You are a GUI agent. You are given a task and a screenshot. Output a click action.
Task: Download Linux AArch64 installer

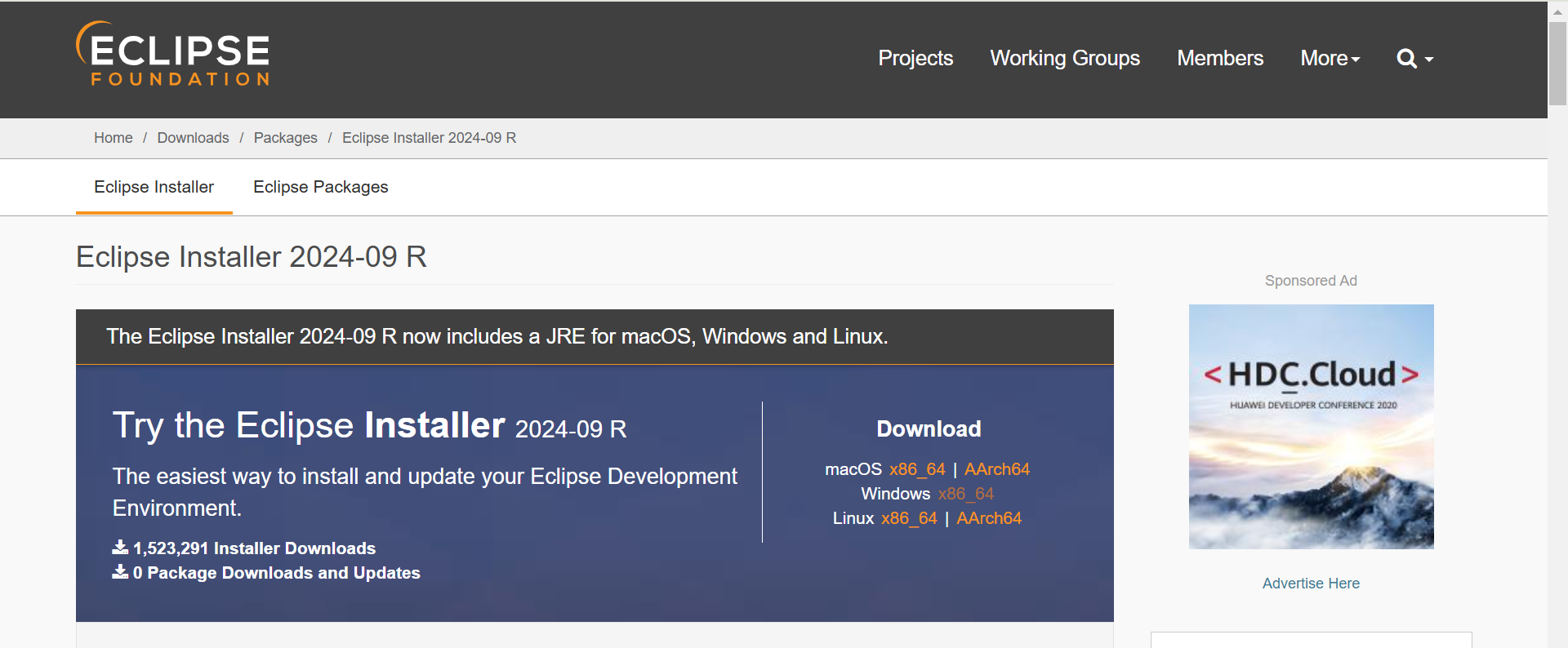[989, 518]
